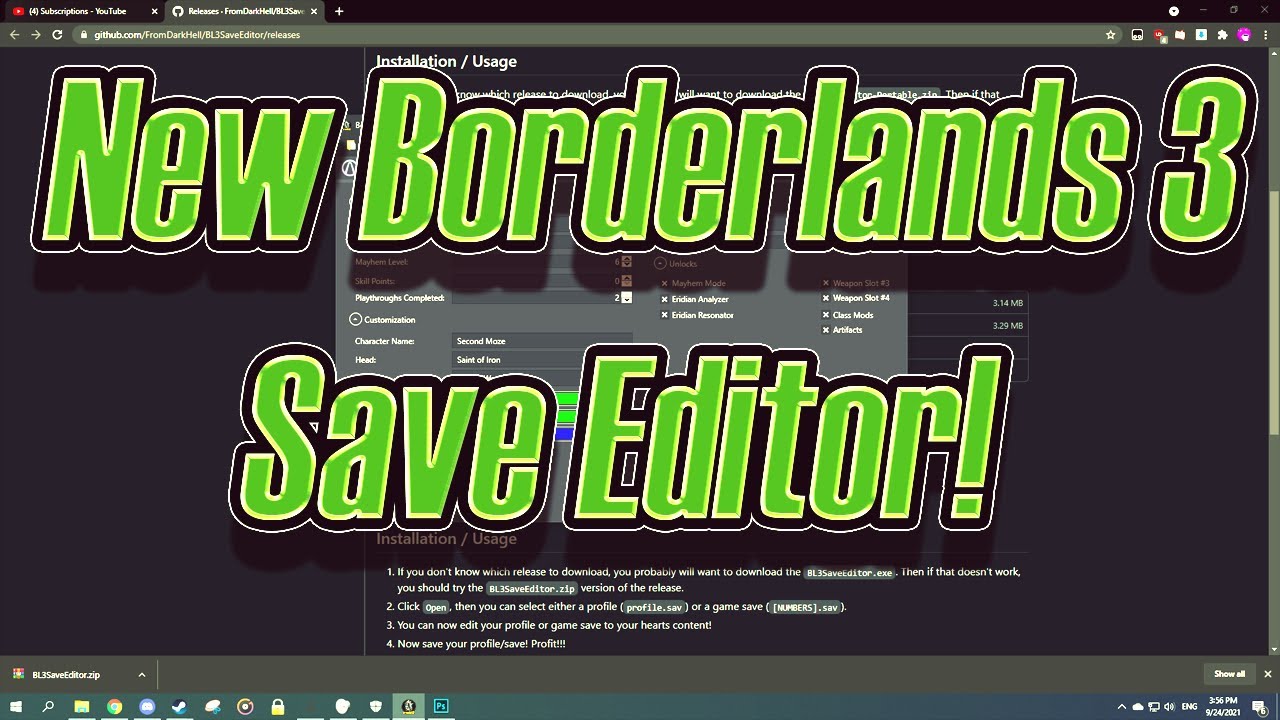1280x720 pixels.
Task: Collapse the Unlocks section
Action: click(660, 263)
